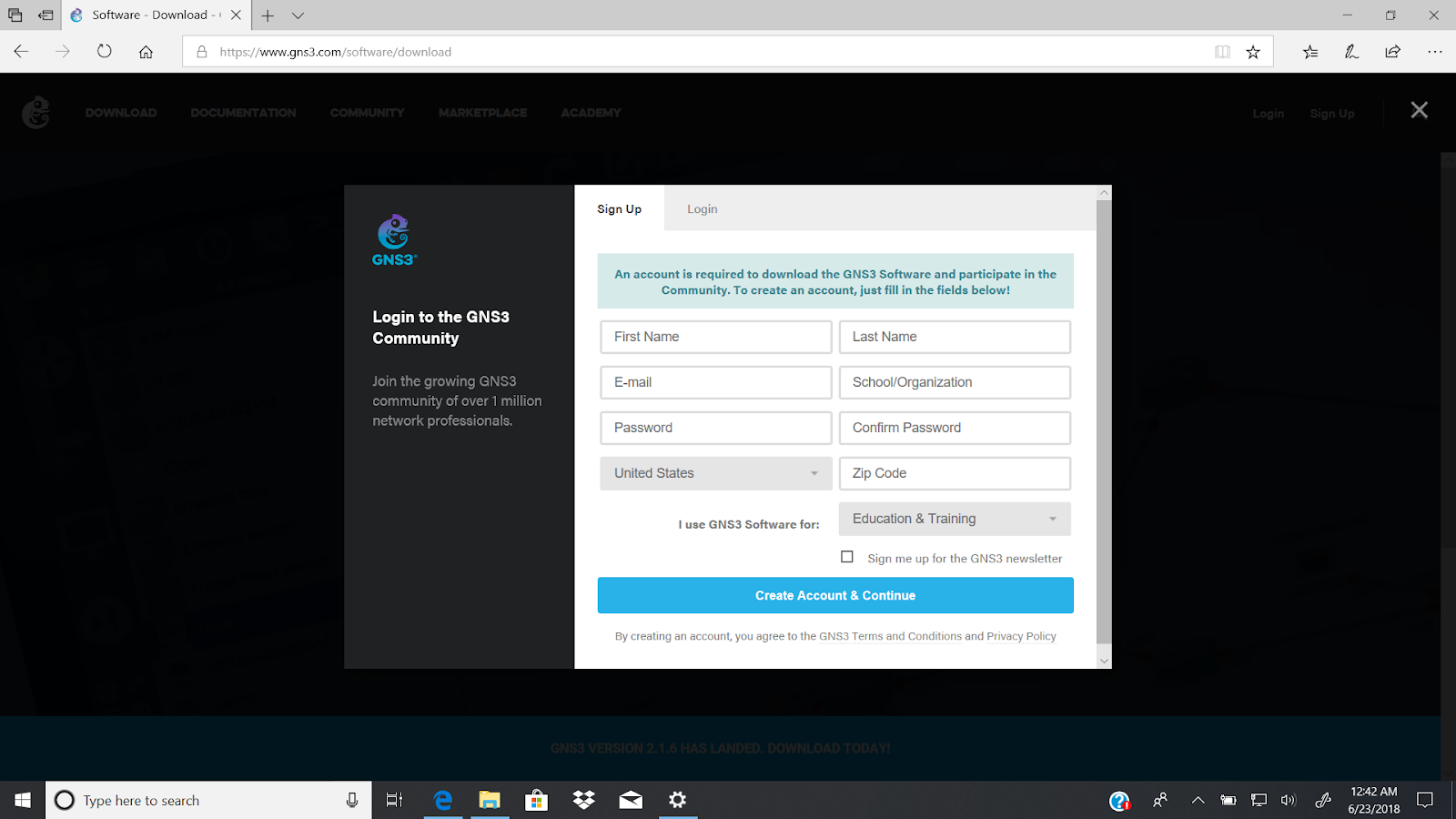
Task: Click the Zip Code field
Action: coord(955,473)
